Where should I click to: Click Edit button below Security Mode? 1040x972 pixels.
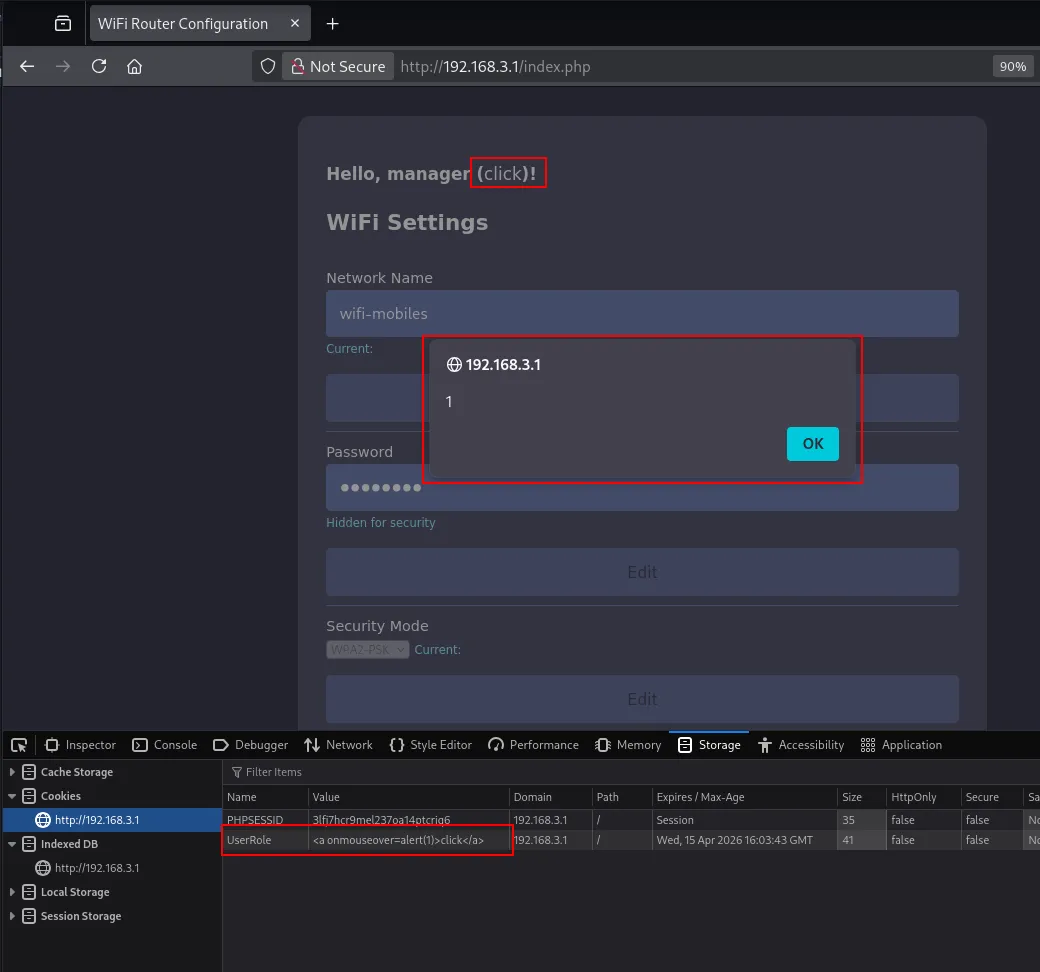pyautogui.click(x=642, y=699)
